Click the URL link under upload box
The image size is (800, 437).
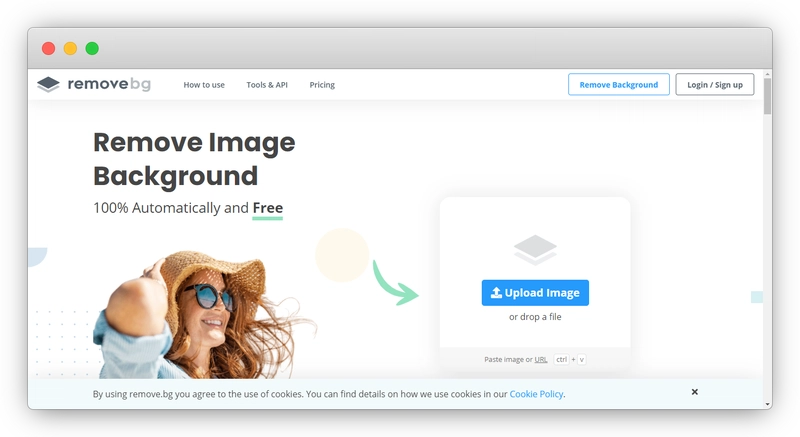(541, 359)
